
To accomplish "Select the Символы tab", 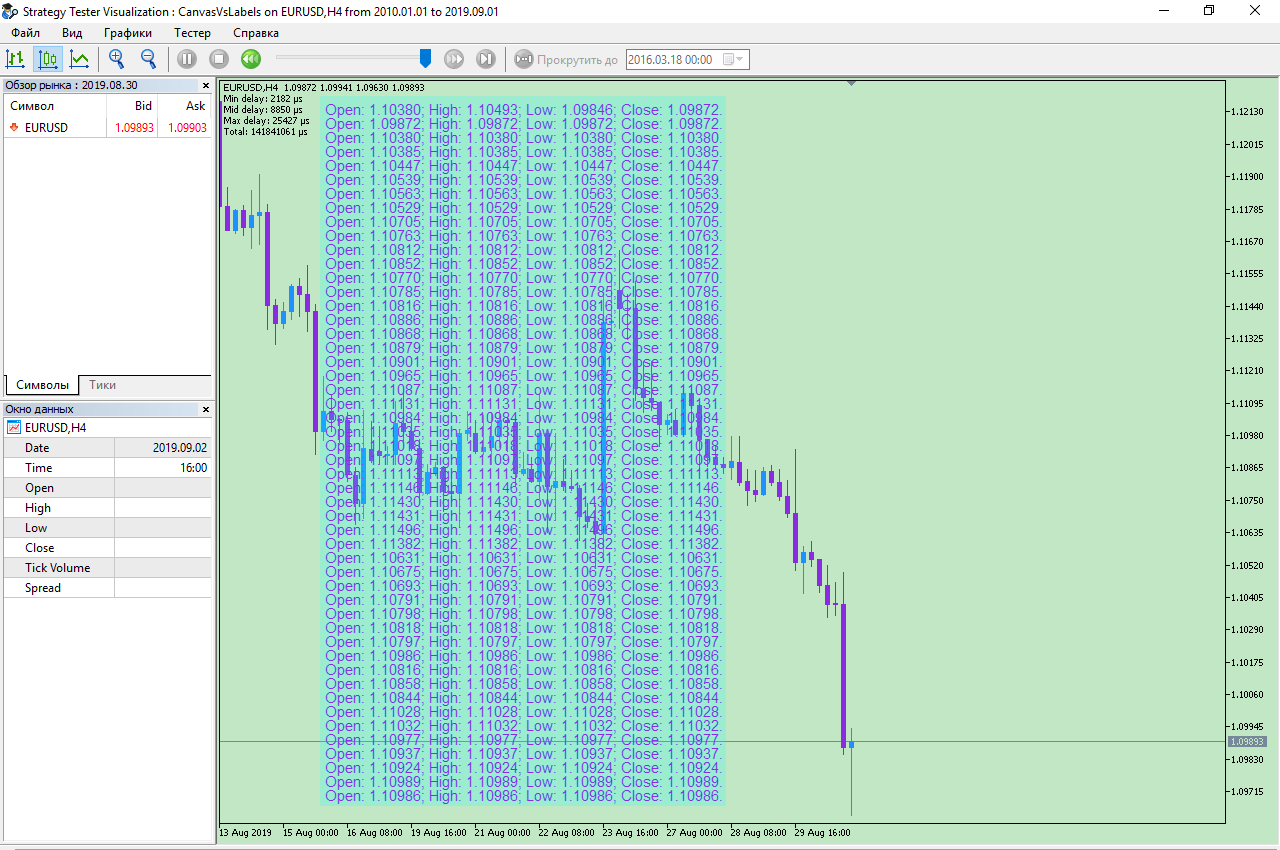I will [x=42, y=383].
